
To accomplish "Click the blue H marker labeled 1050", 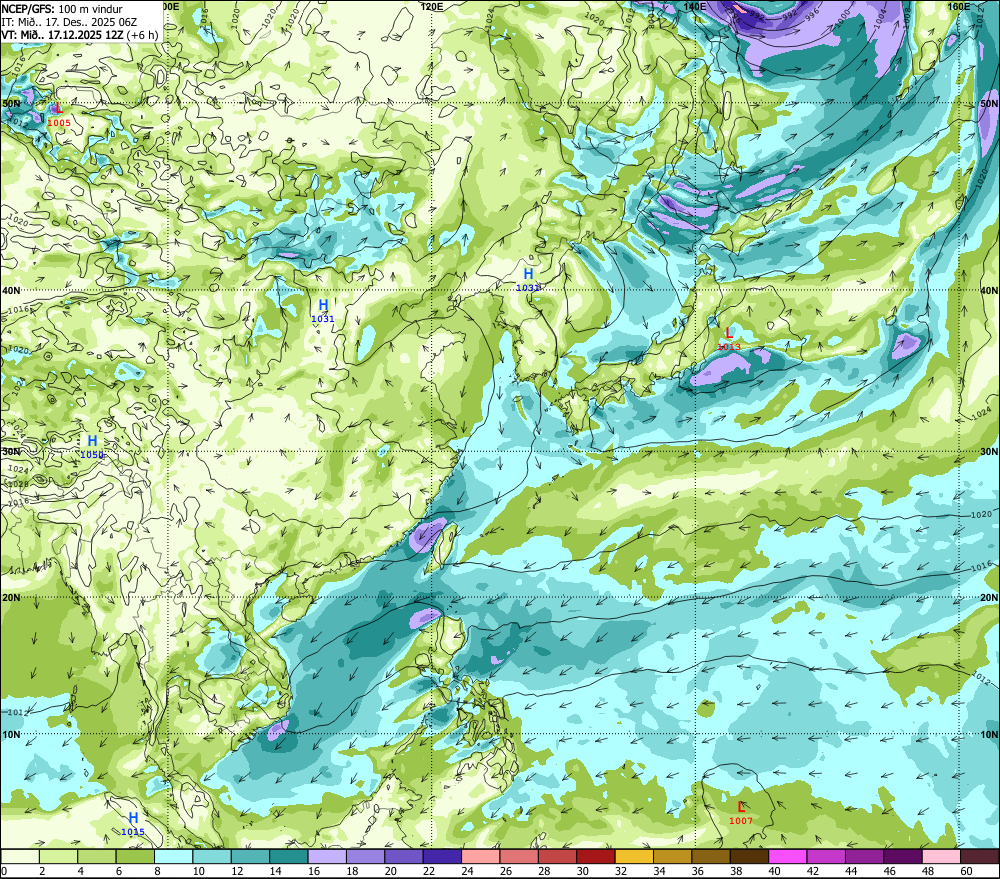I will [x=92, y=441].
